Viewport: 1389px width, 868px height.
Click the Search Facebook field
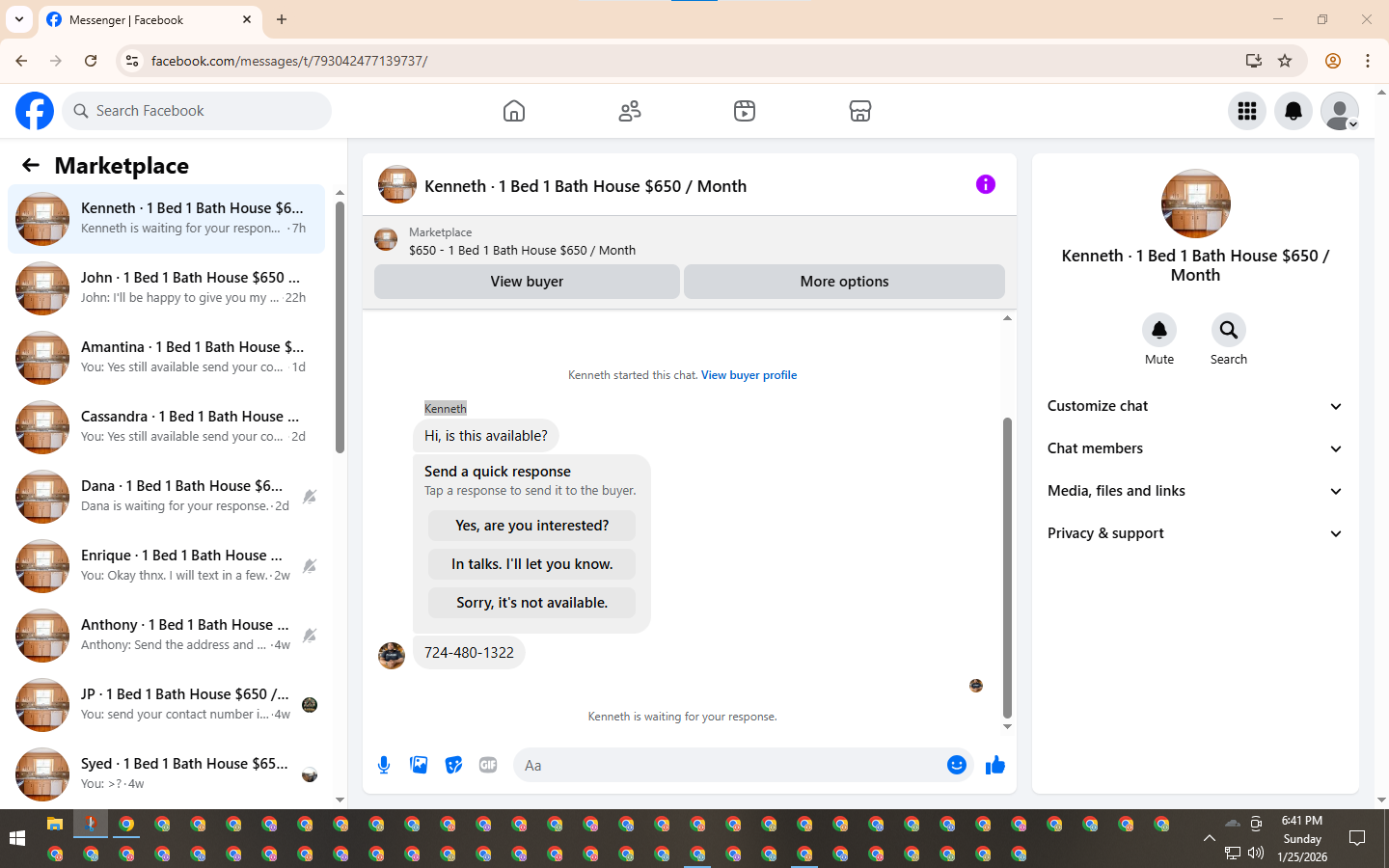[x=197, y=111]
